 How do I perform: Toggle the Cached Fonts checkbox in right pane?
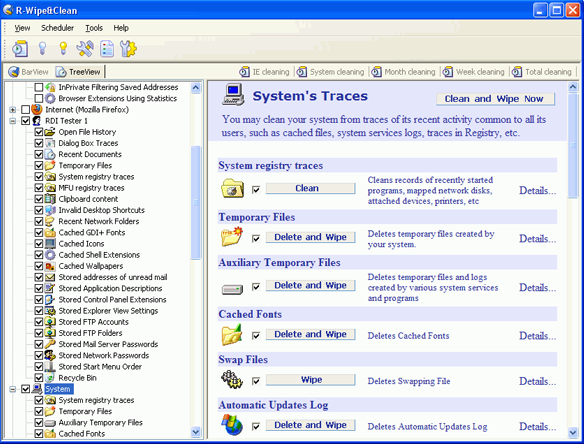pos(256,336)
